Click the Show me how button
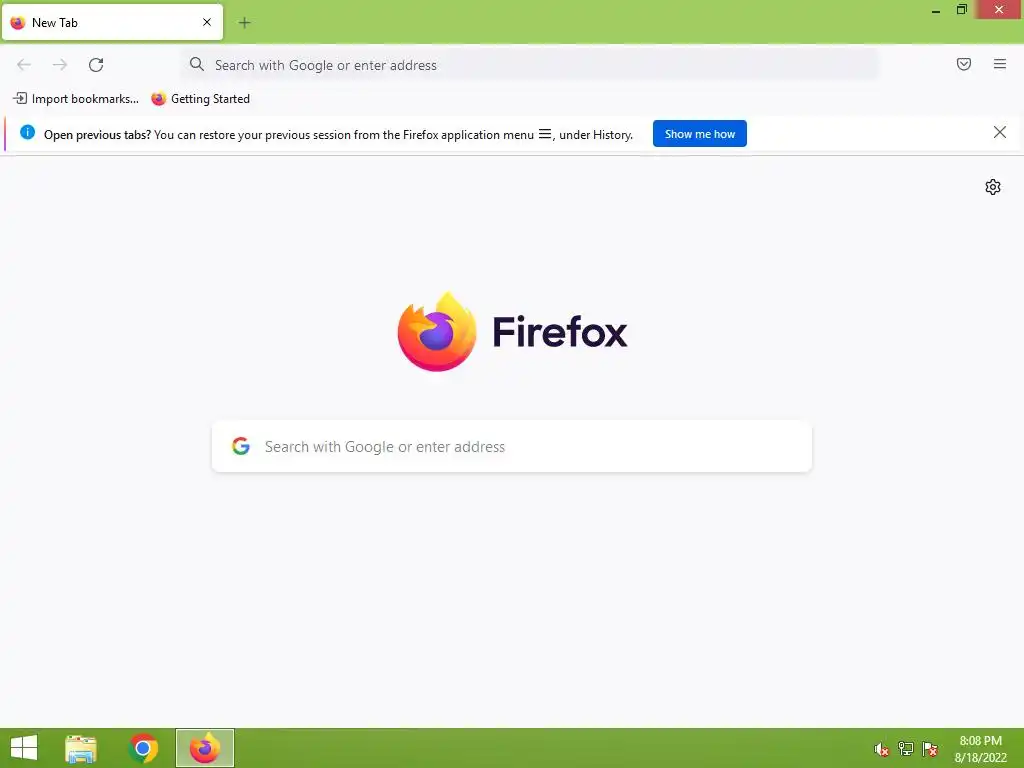The height and width of the screenshot is (768, 1024). pos(699,134)
